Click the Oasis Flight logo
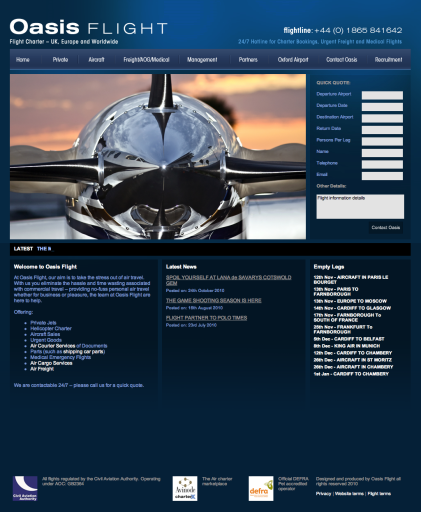 point(88,28)
